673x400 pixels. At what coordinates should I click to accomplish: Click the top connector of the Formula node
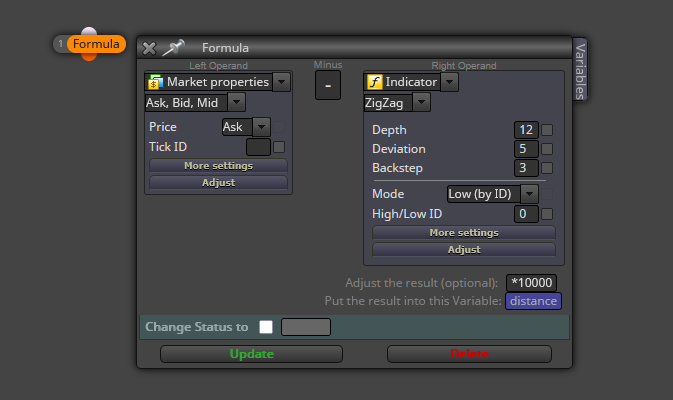[x=89, y=31]
